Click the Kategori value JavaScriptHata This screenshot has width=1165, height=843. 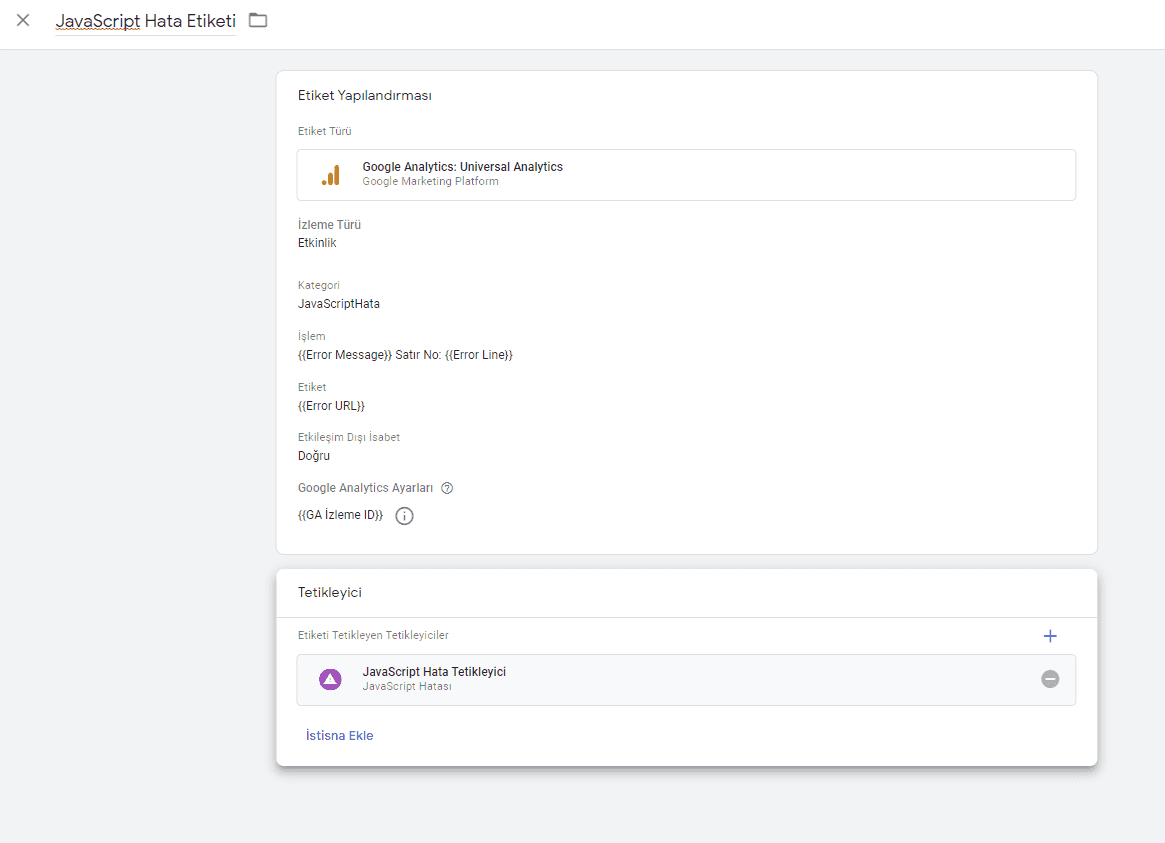click(339, 304)
